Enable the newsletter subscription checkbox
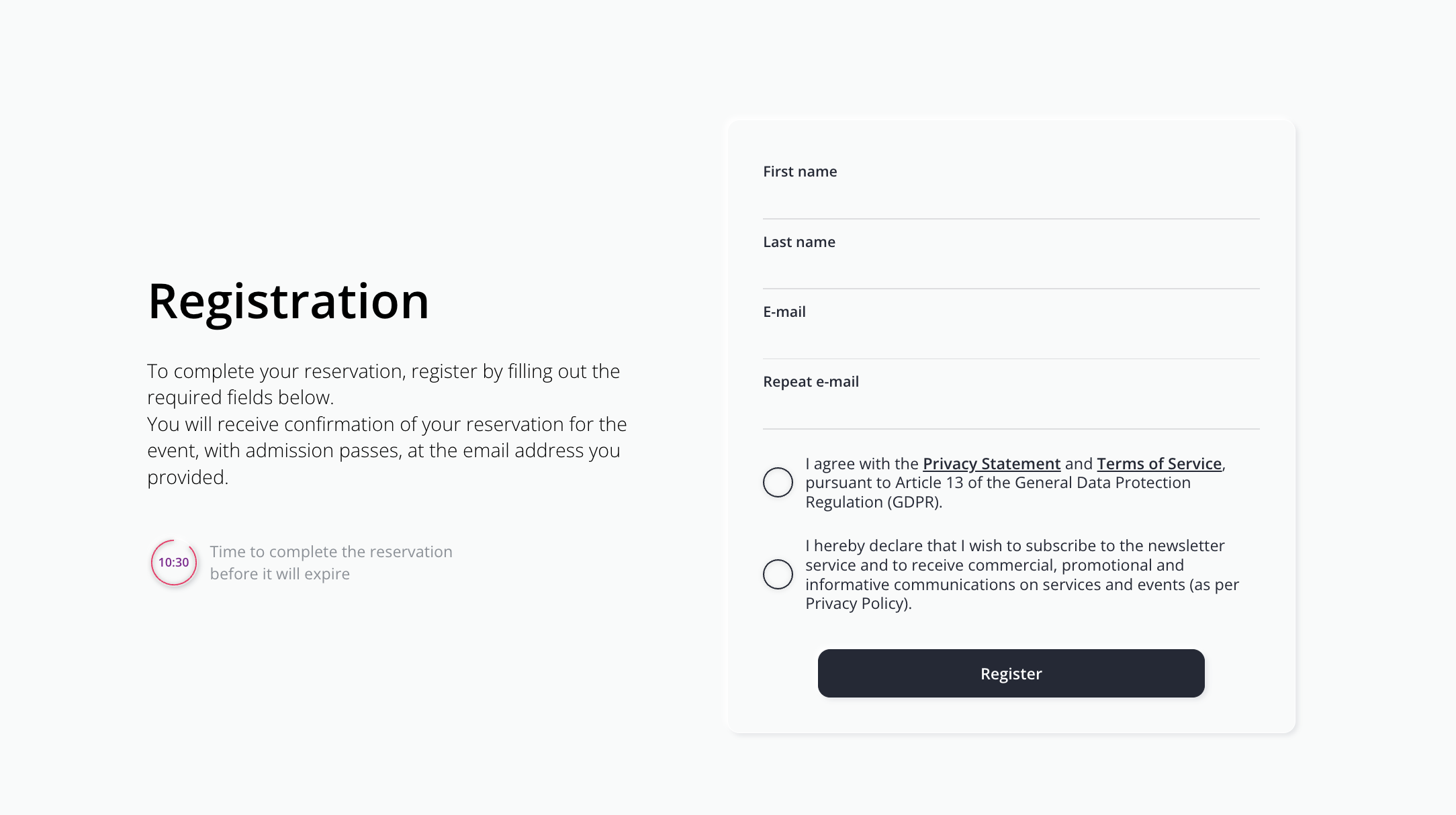 point(778,574)
